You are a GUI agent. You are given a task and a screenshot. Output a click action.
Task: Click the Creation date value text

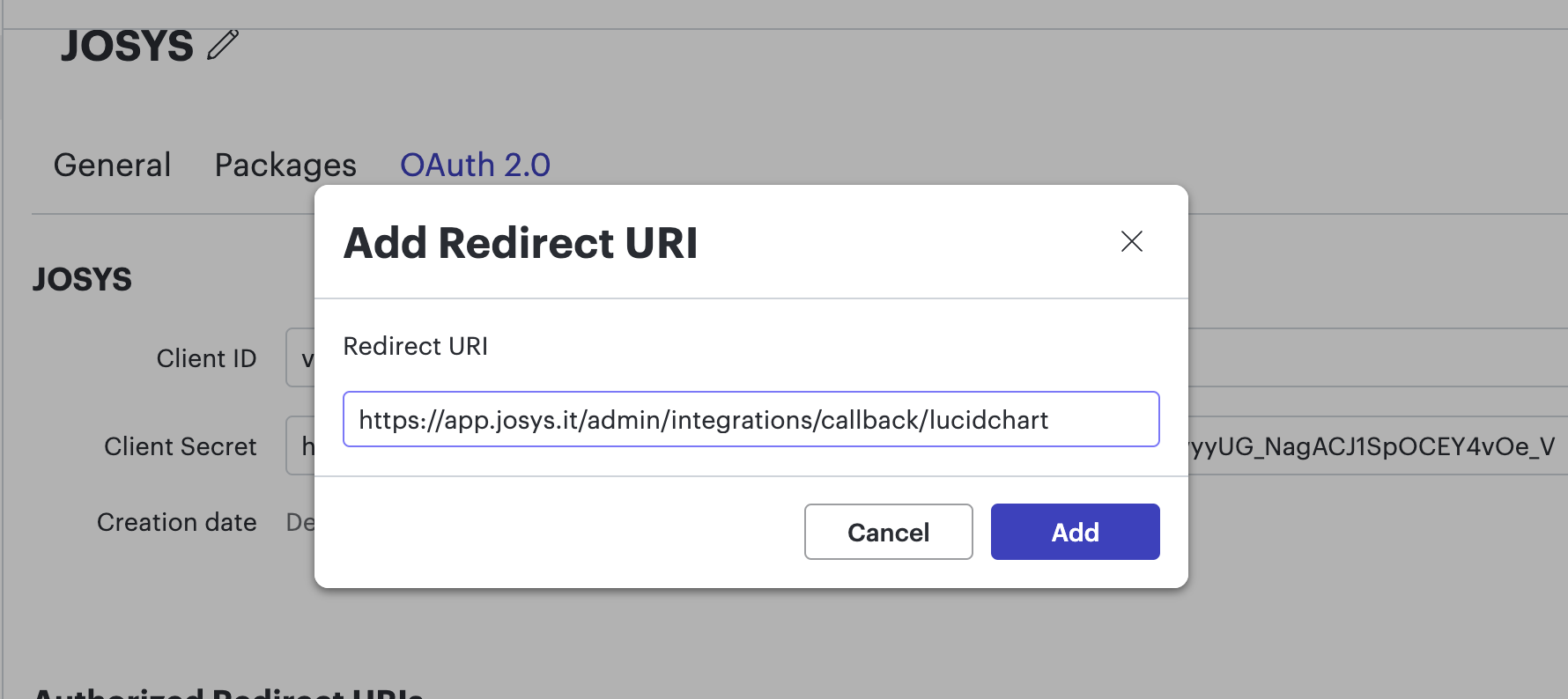300,522
